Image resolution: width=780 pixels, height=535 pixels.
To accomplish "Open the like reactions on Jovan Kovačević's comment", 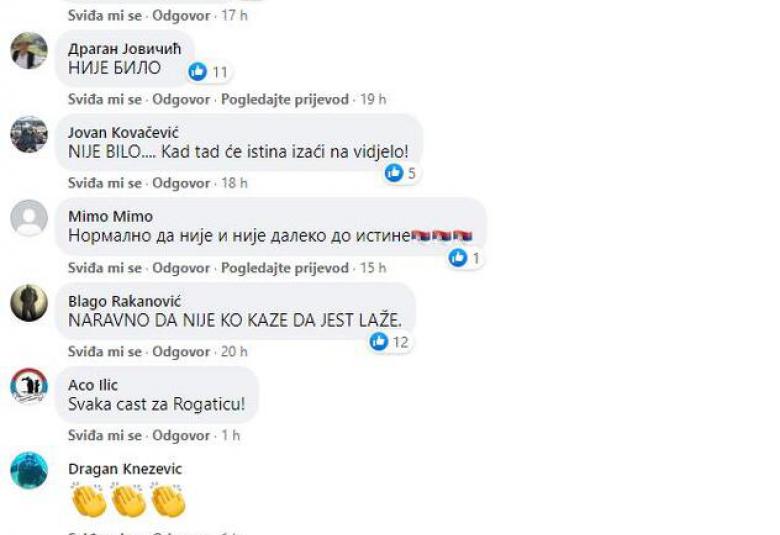I will (x=401, y=173).
